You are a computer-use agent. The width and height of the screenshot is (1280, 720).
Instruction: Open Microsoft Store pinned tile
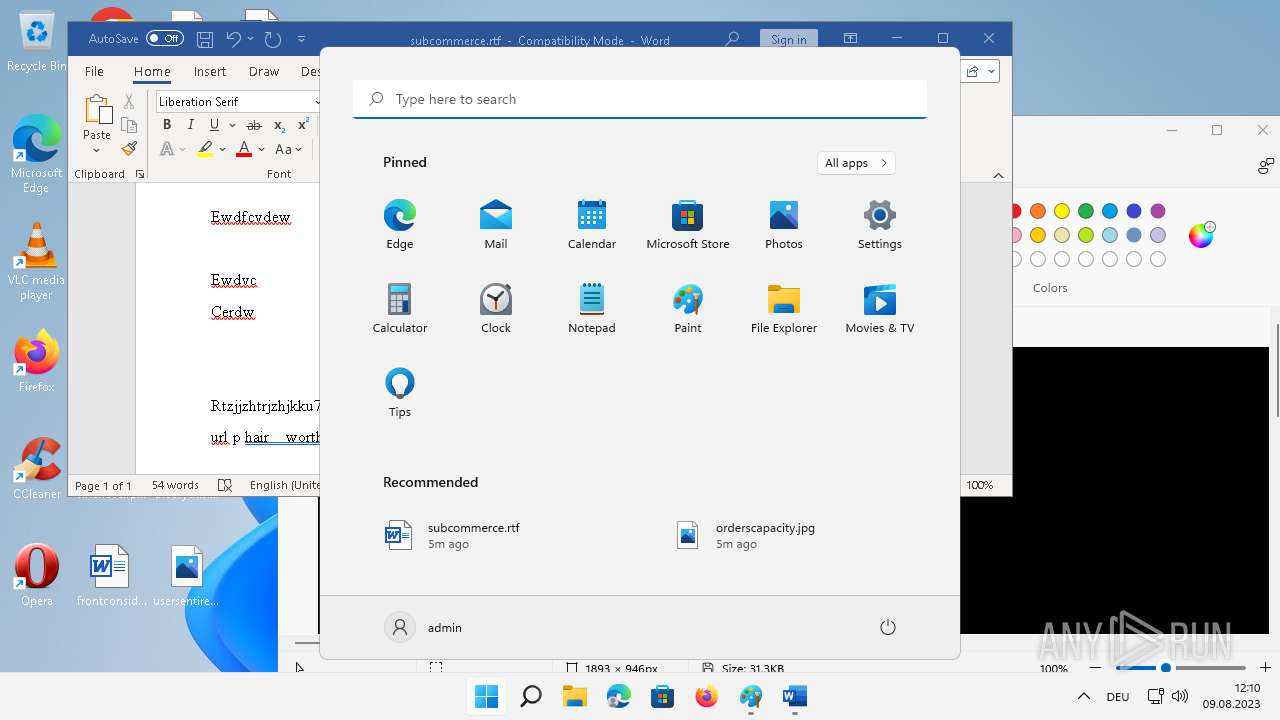(688, 224)
